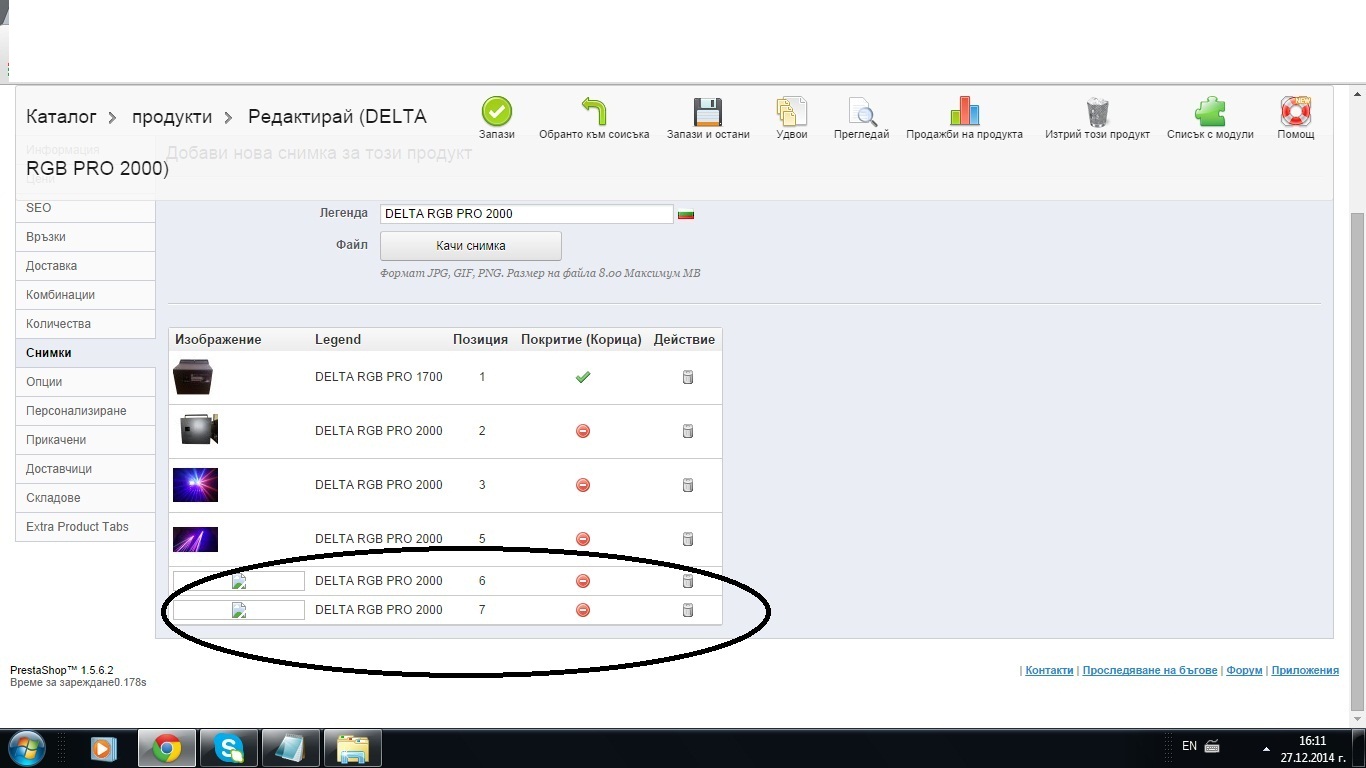Click the DELTA RGB PRO 1700 thumbnail
1366x768 pixels.
point(193,377)
